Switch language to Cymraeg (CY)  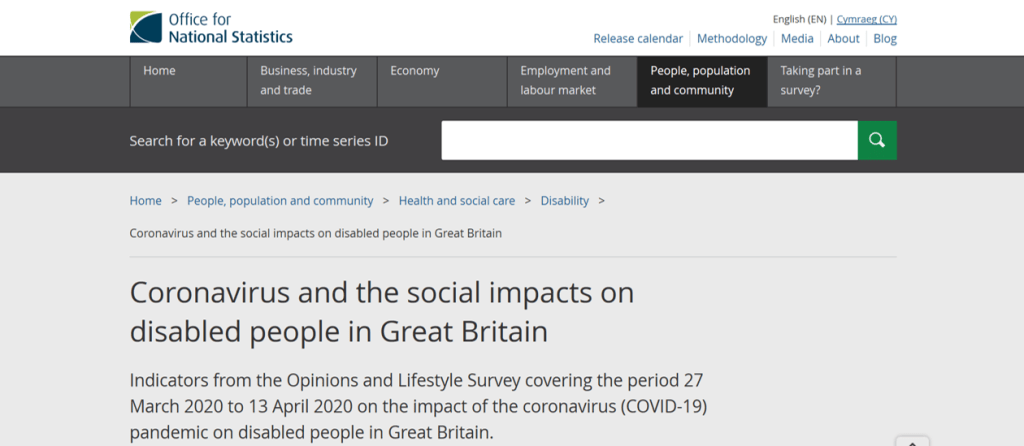(867, 19)
